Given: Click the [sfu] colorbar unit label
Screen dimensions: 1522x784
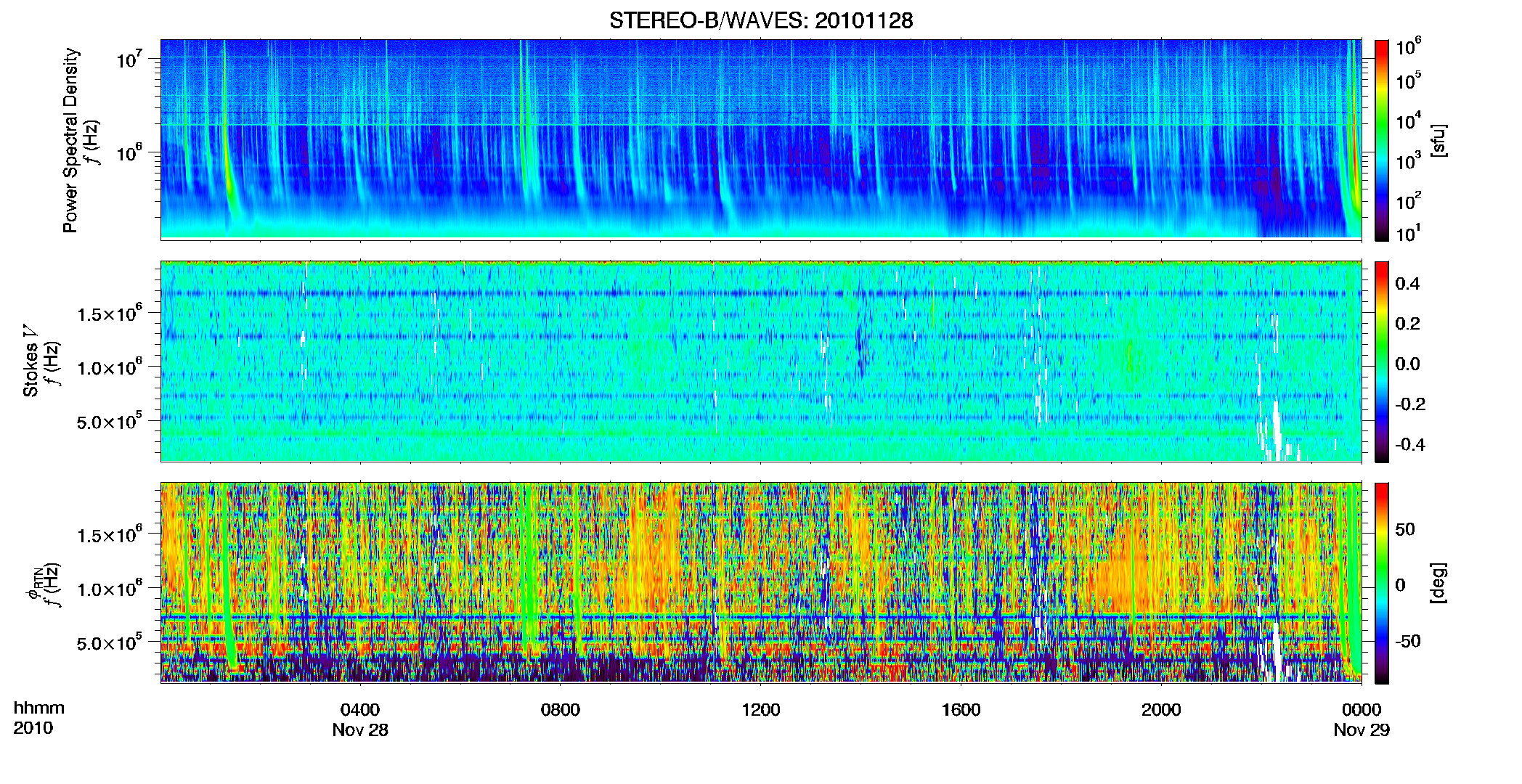Looking at the screenshot, I should (x=1438, y=140).
